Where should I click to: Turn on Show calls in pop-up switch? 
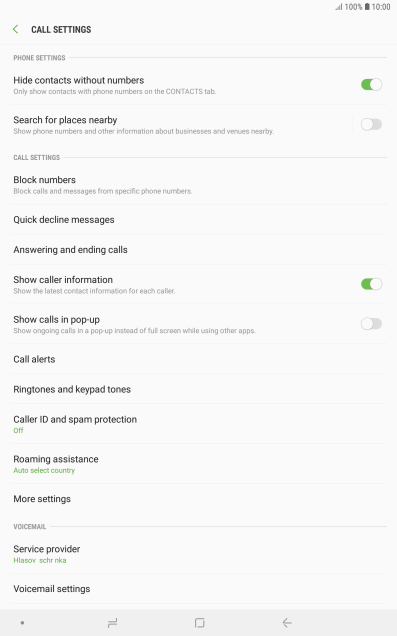[371, 324]
